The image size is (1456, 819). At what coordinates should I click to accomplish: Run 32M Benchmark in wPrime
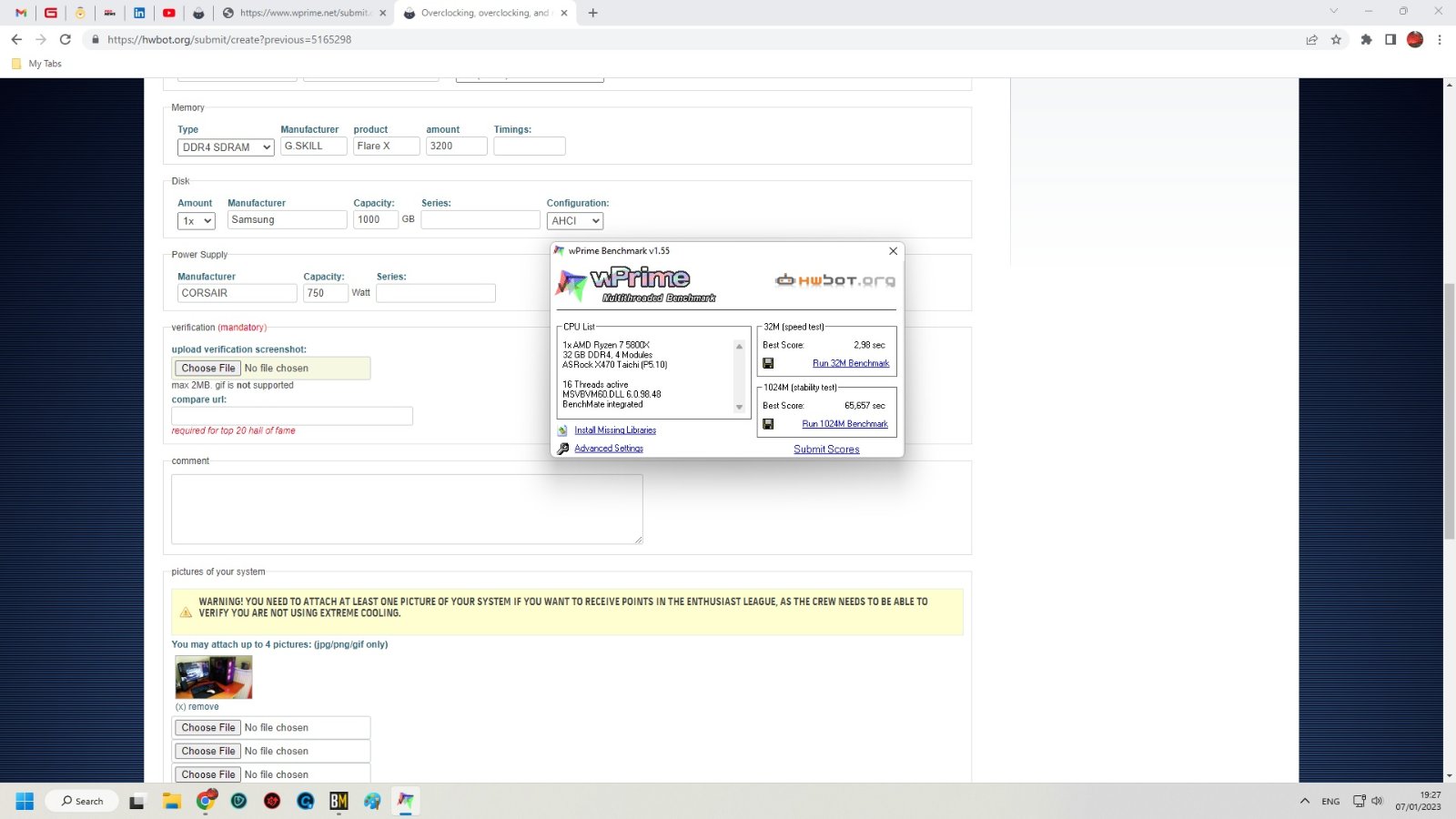851,363
